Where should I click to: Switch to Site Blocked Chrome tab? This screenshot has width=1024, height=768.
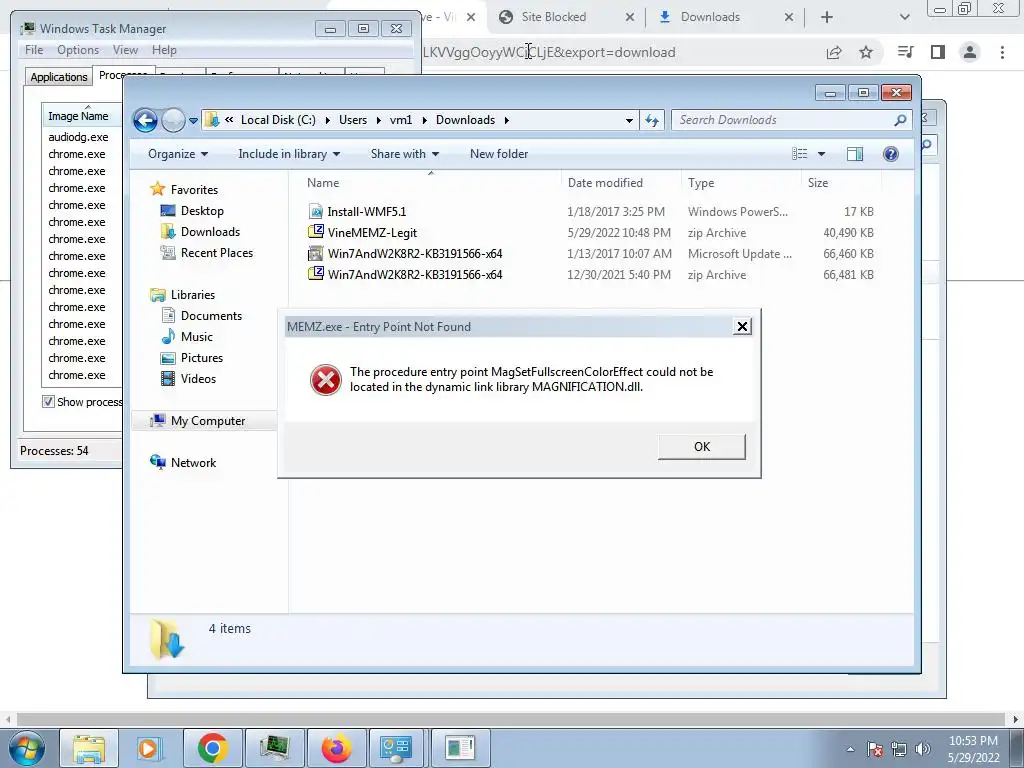click(x=553, y=17)
